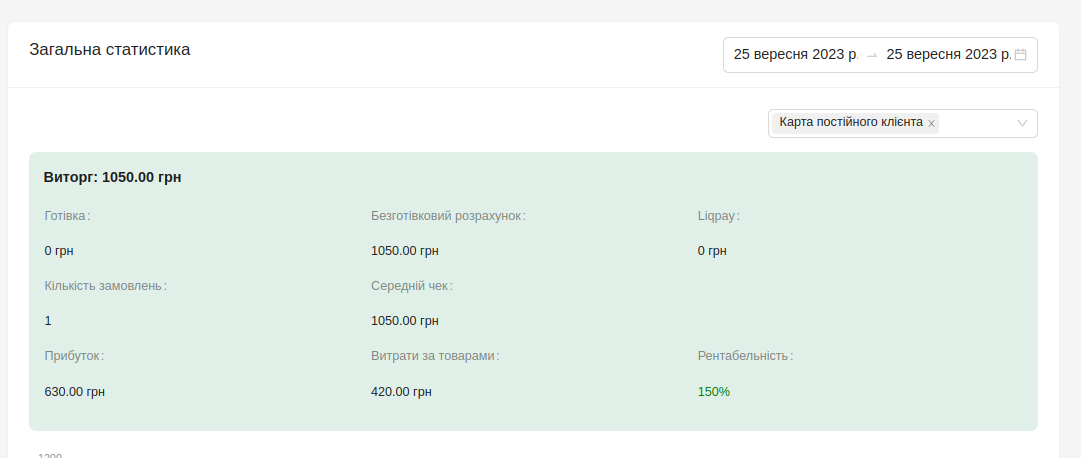The width and height of the screenshot is (1081, 458).
Task: Click the 'Безготівковий розрахунок' label
Action: (x=448, y=216)
